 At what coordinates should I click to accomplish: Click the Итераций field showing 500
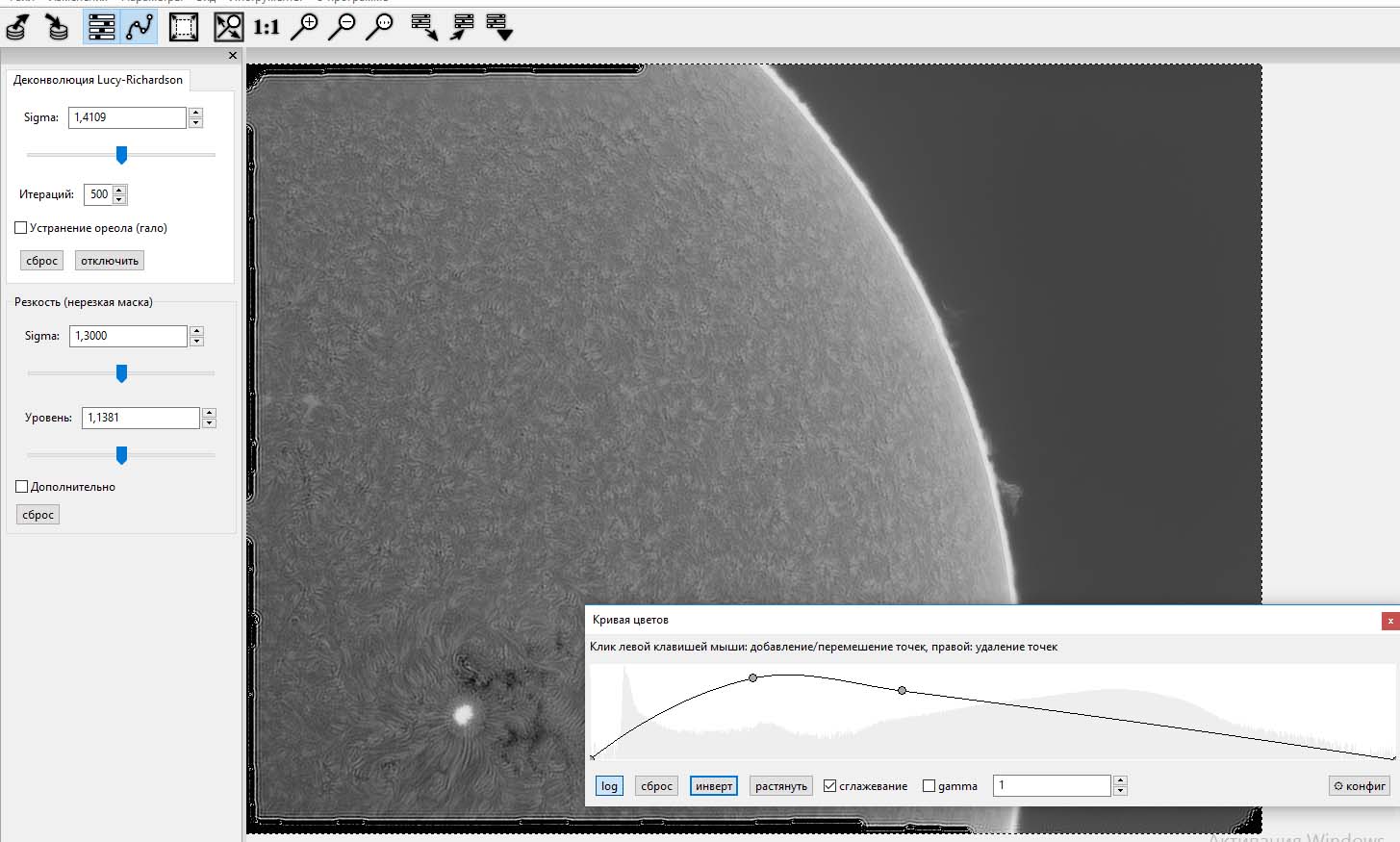(x=98, y=194)
